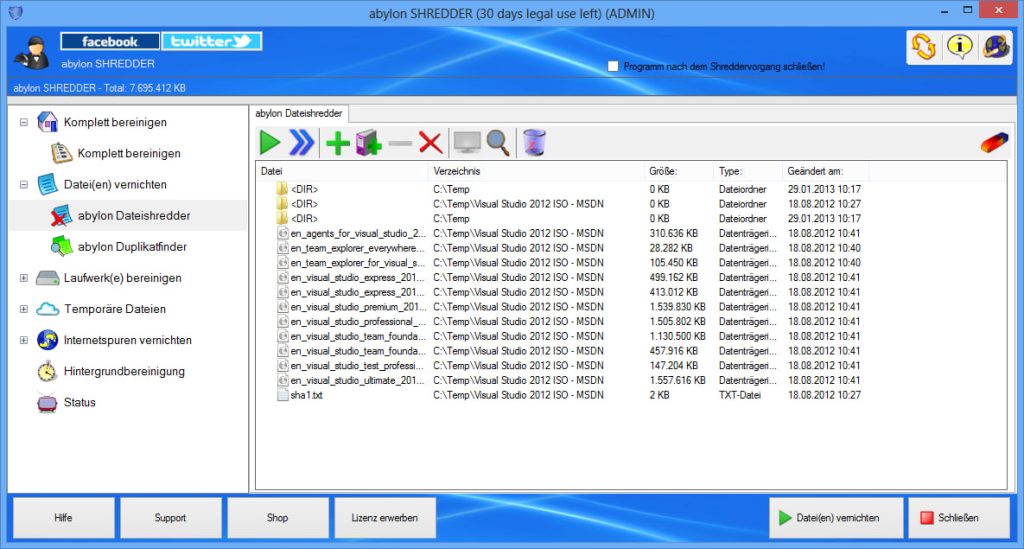Select abylon Dateishredder in the sidebar
This screenshot has height=549, width=1024.
coord(121,215)
